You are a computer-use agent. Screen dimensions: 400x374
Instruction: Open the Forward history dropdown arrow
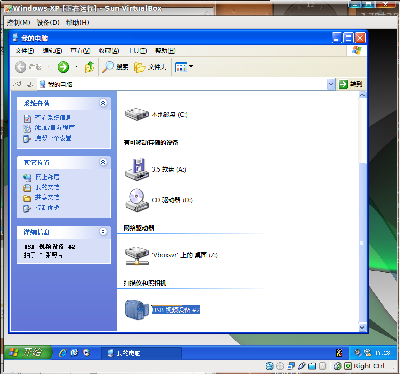[x=76, y=67]
